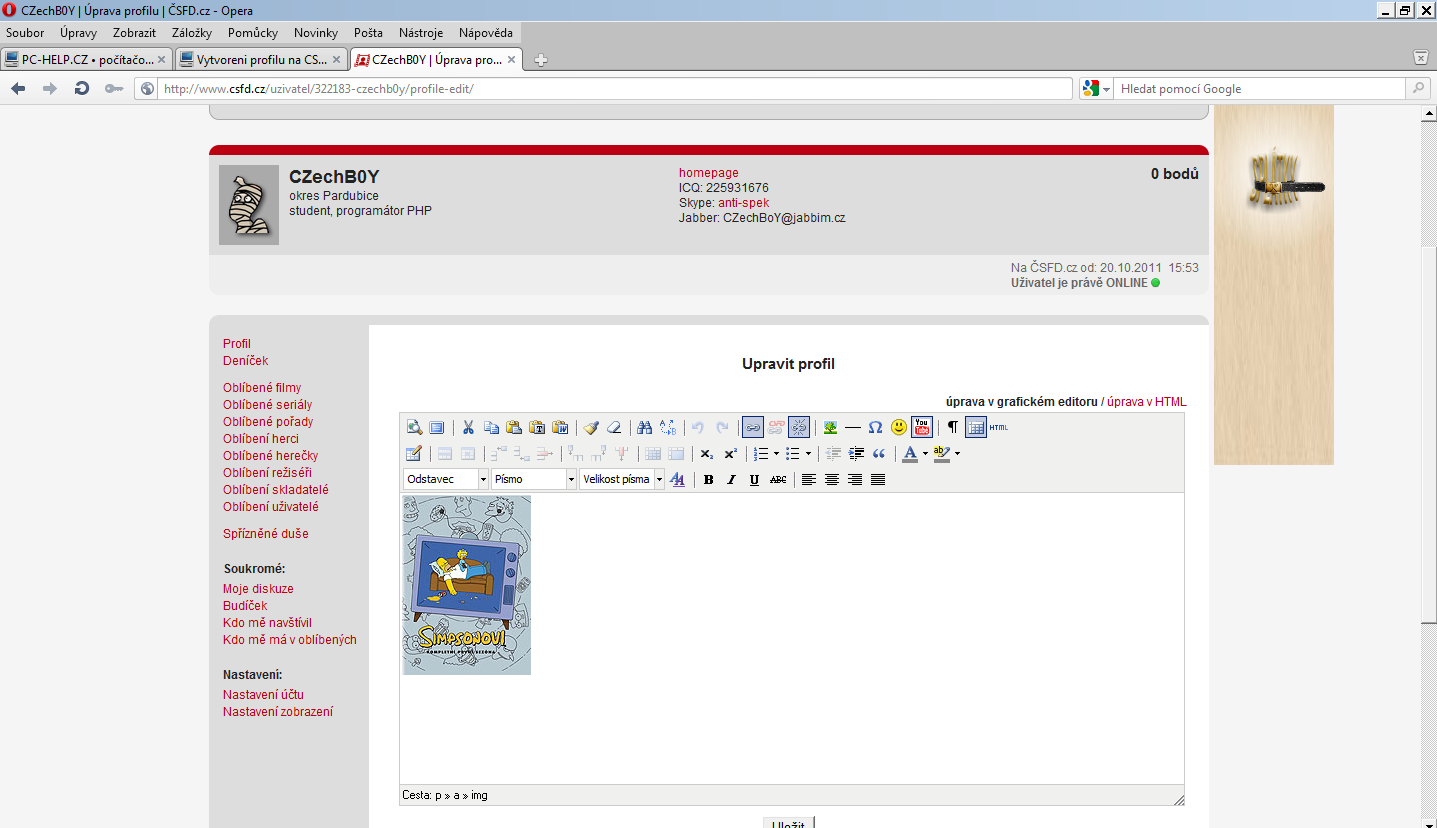The image size is (1437, 828).
Task: Increase indent with the indent icon
Action: [x=856, y=453]
